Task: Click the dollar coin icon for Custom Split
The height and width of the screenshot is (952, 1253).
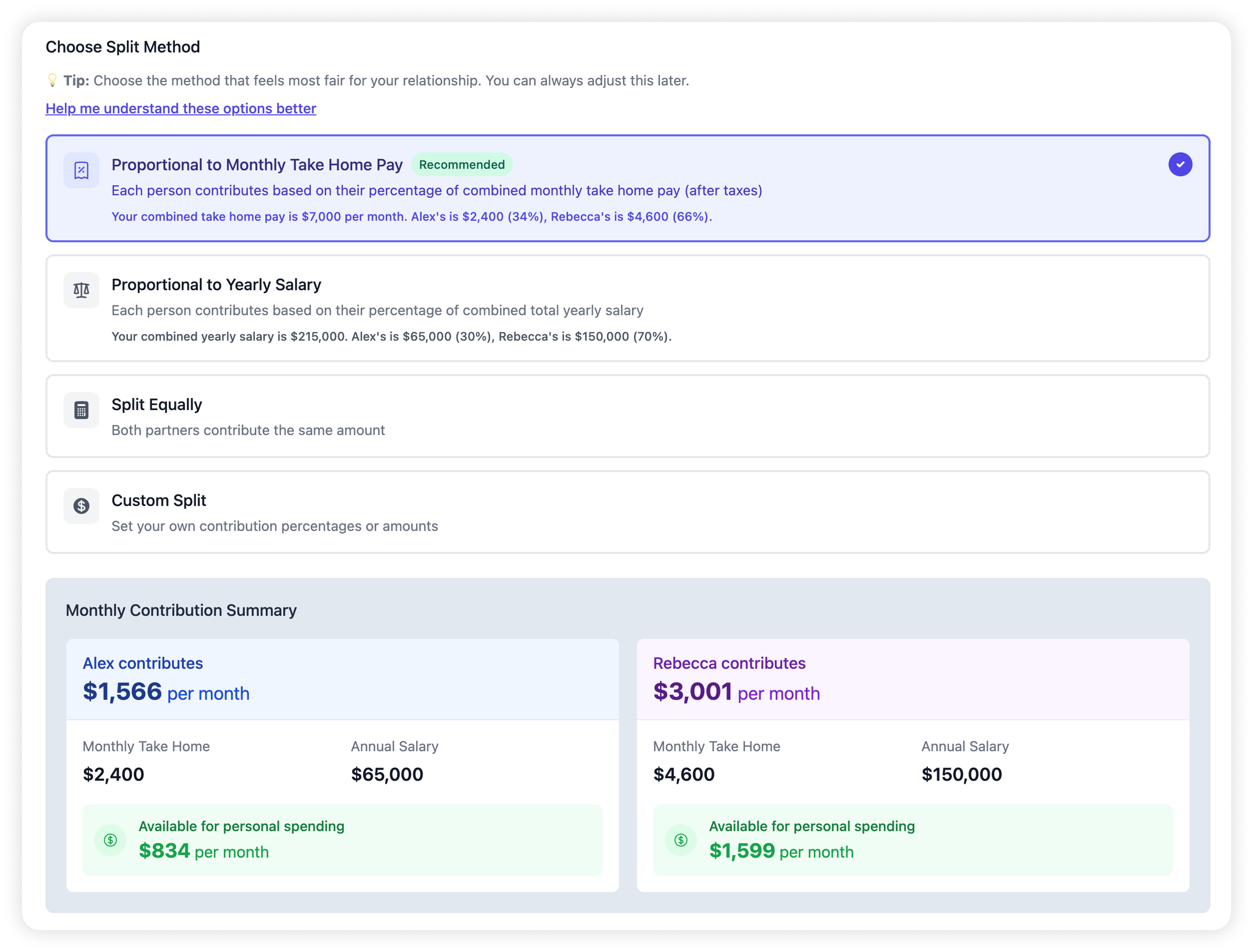Action: 81,506
